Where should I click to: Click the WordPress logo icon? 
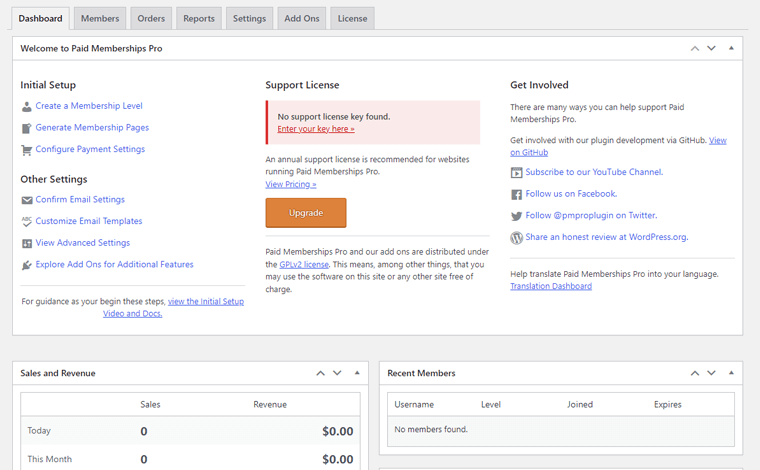pos(517,237)
